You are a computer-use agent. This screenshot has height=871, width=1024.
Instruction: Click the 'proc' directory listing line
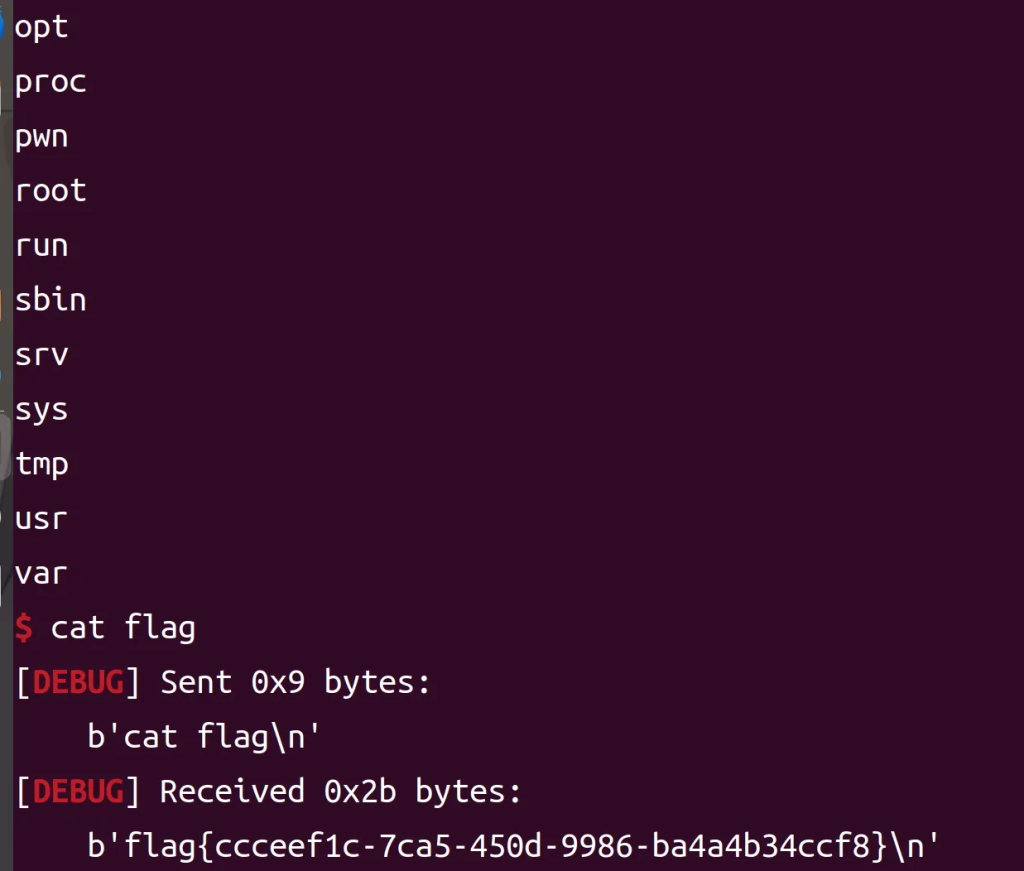click(50, 82)
